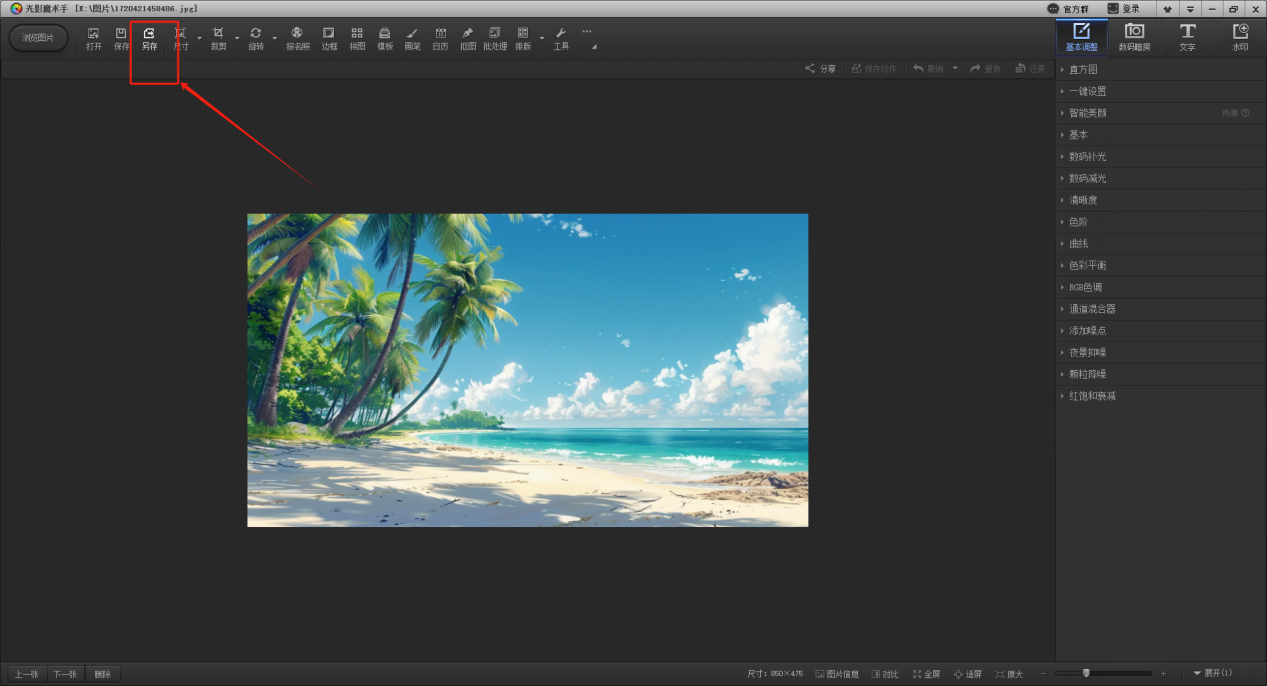Image resolution: width=1267 pixels, height=686 pixels.
Task: Toggle the 对比 (Compare) view
Action: (x=884, y=674)
